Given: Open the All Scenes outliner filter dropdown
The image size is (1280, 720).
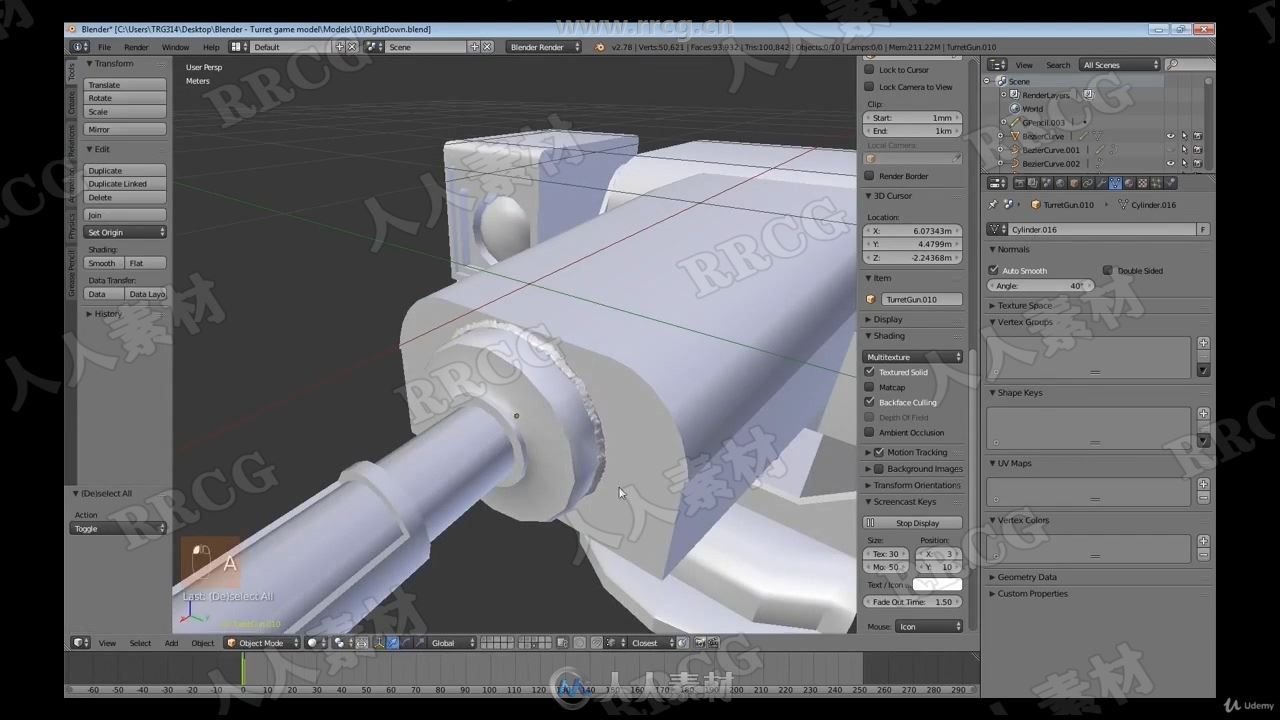Looking at the screenshot, I should pyautogui.click(x=1120, y=65).
